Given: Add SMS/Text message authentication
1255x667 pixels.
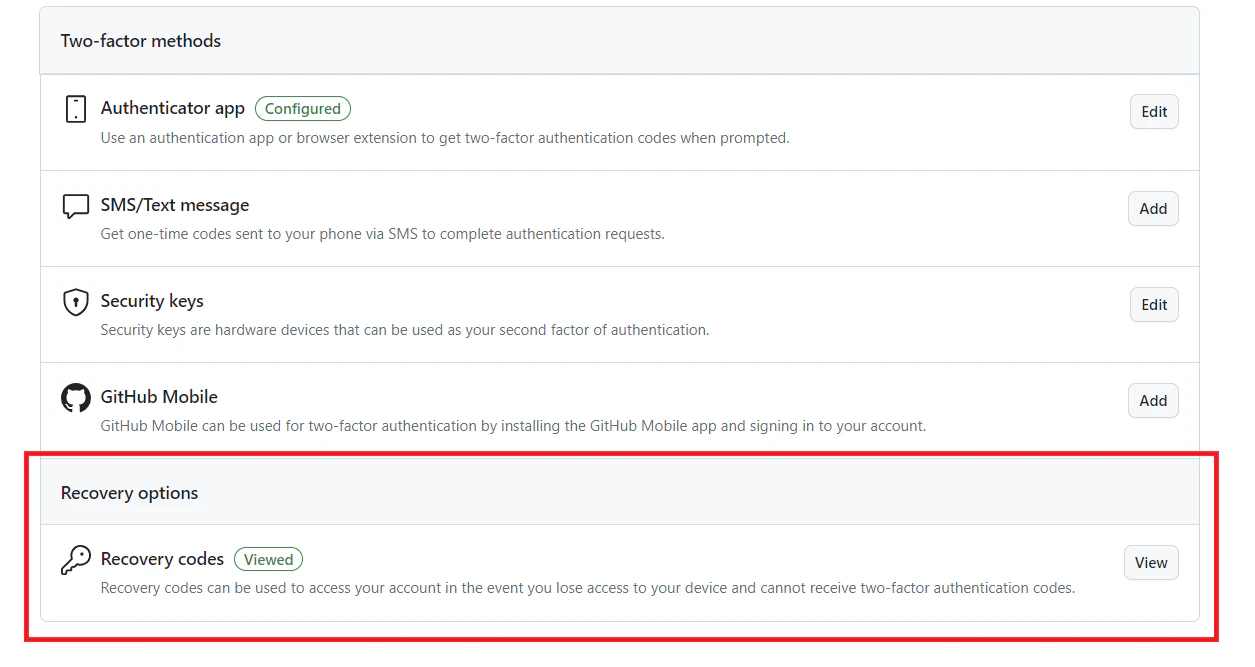Looking at the screenshot, I should (1152, 208).
